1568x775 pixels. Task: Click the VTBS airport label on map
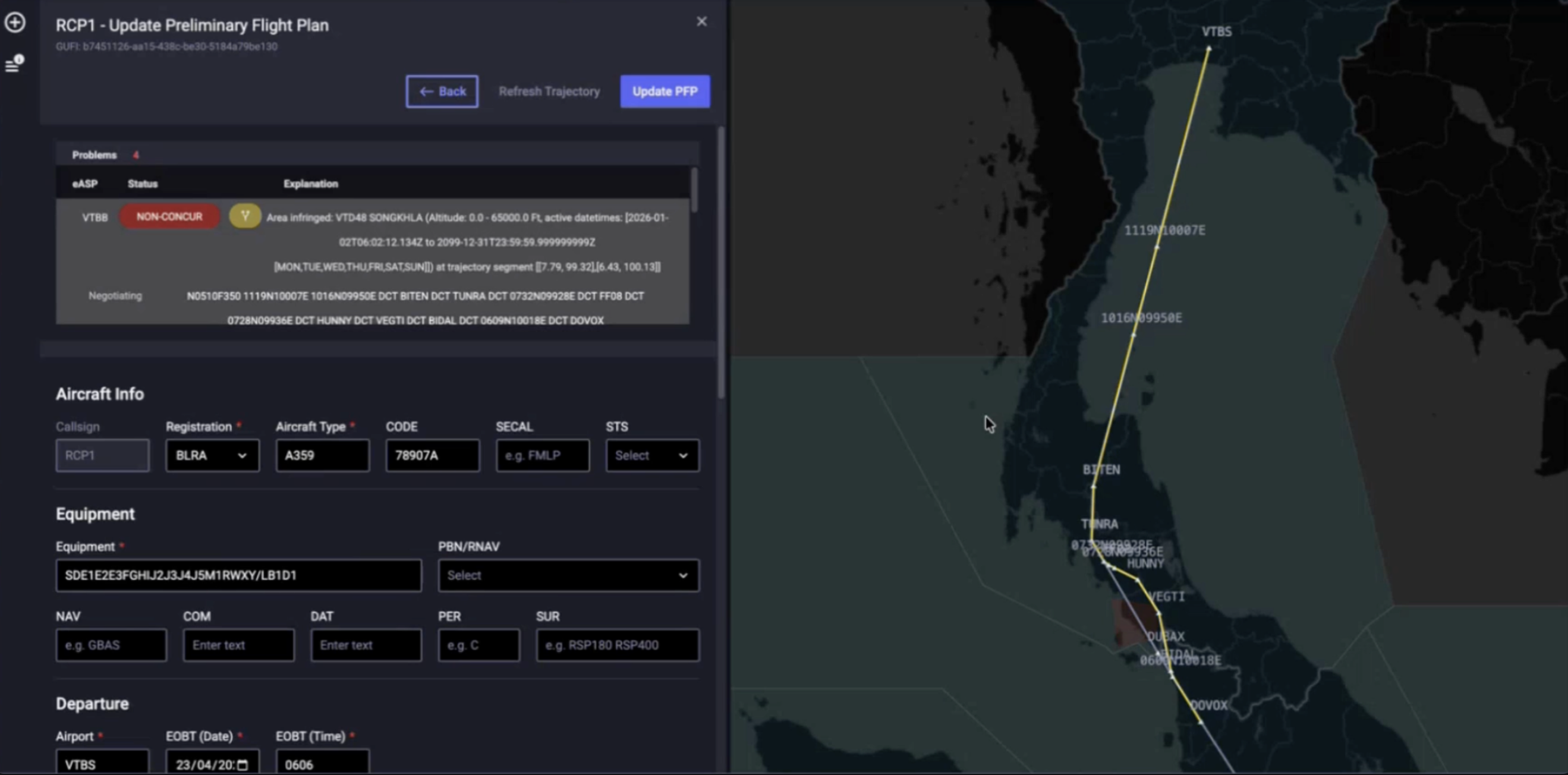[1216, 31]
